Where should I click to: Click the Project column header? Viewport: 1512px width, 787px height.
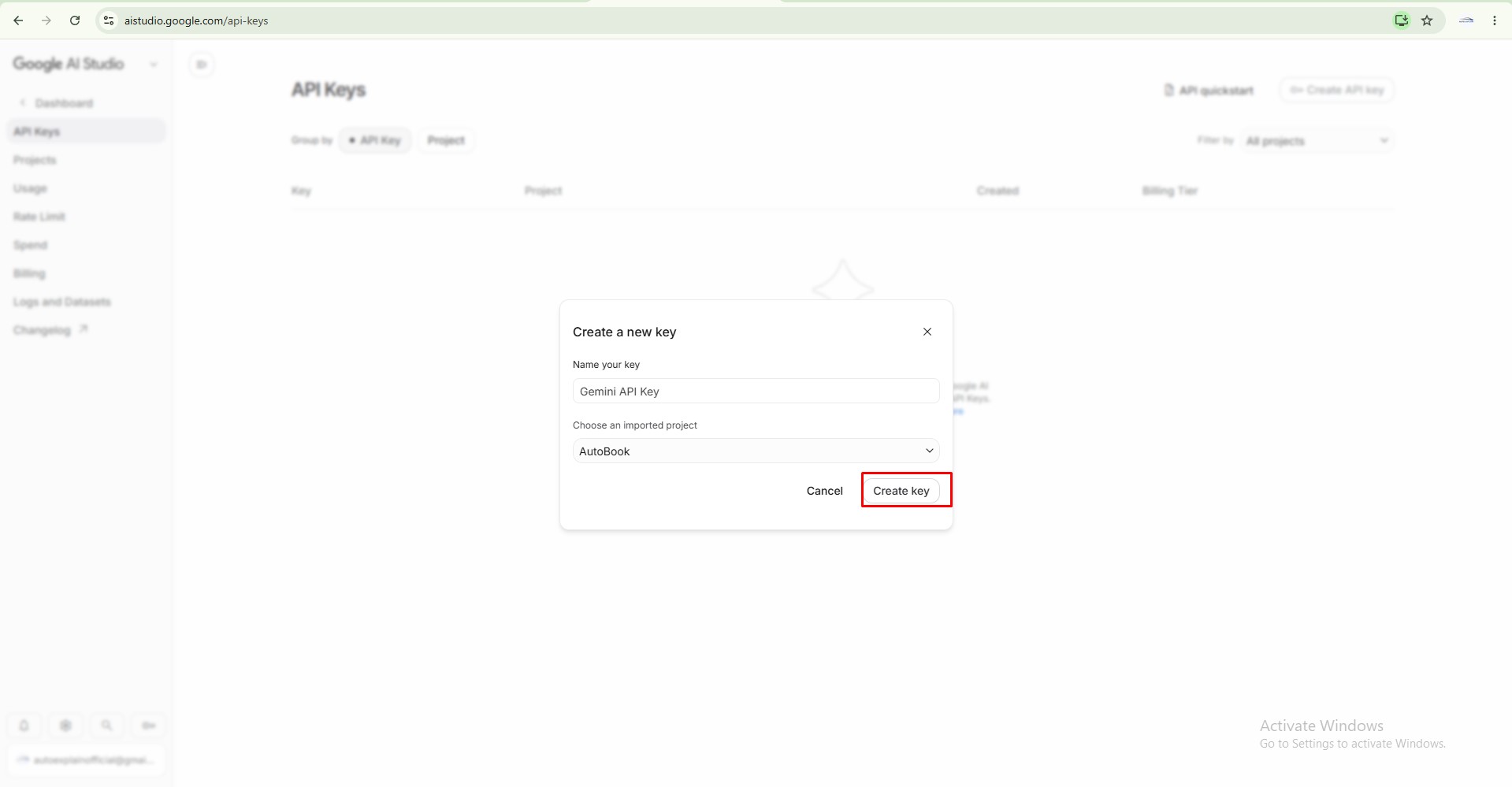543,191
